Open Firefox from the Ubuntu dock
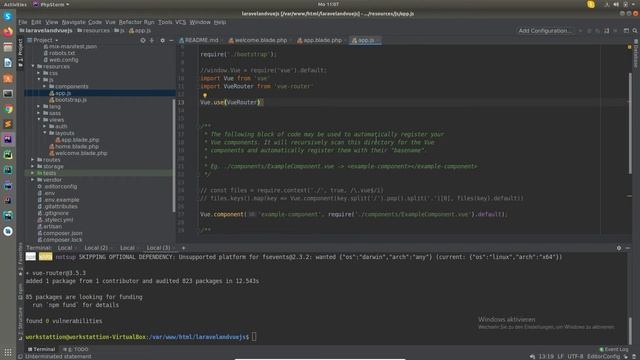 [x=8, y=32]
